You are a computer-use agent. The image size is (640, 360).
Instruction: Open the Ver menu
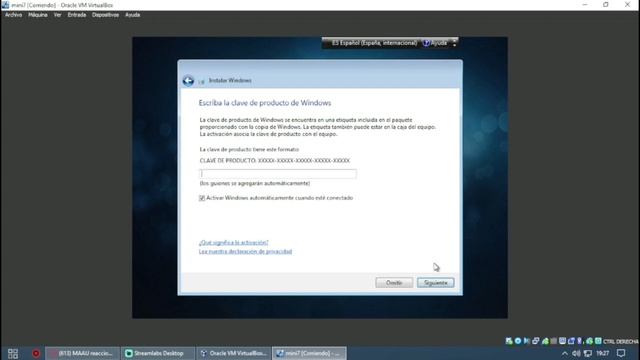click(58, 15)
